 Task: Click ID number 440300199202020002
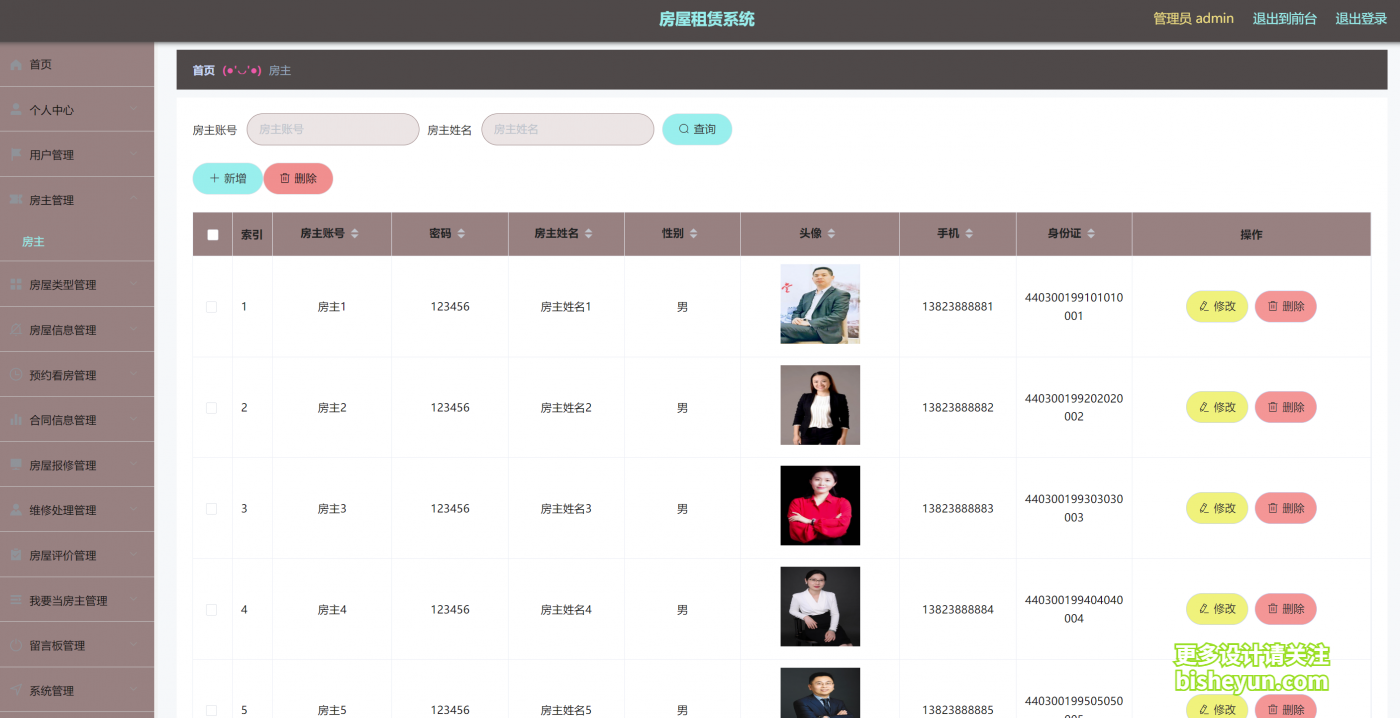[x=1074, y=407]
